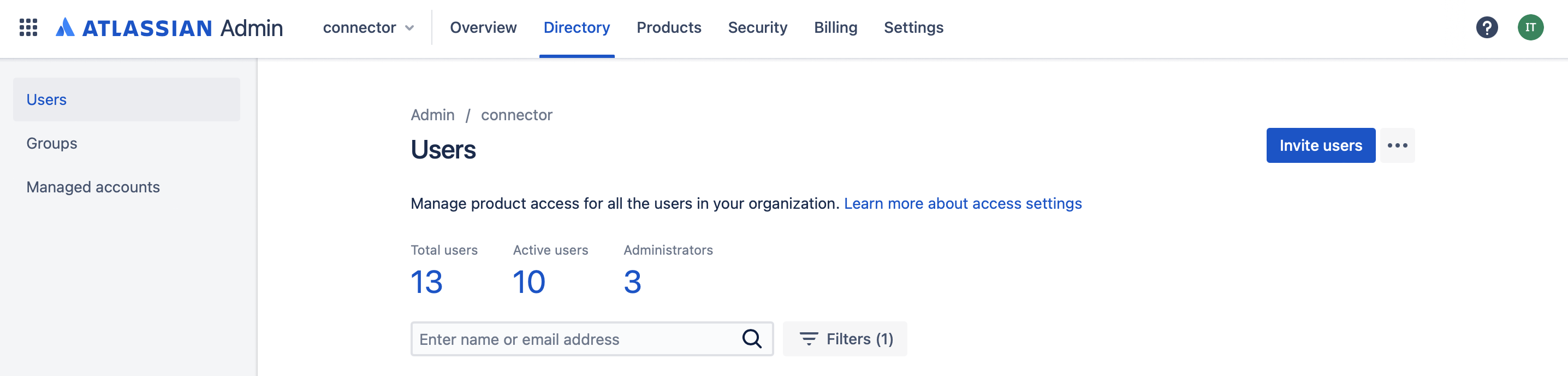Open the Filters (1) button
1568x376 pixels.
coord(844,339)
